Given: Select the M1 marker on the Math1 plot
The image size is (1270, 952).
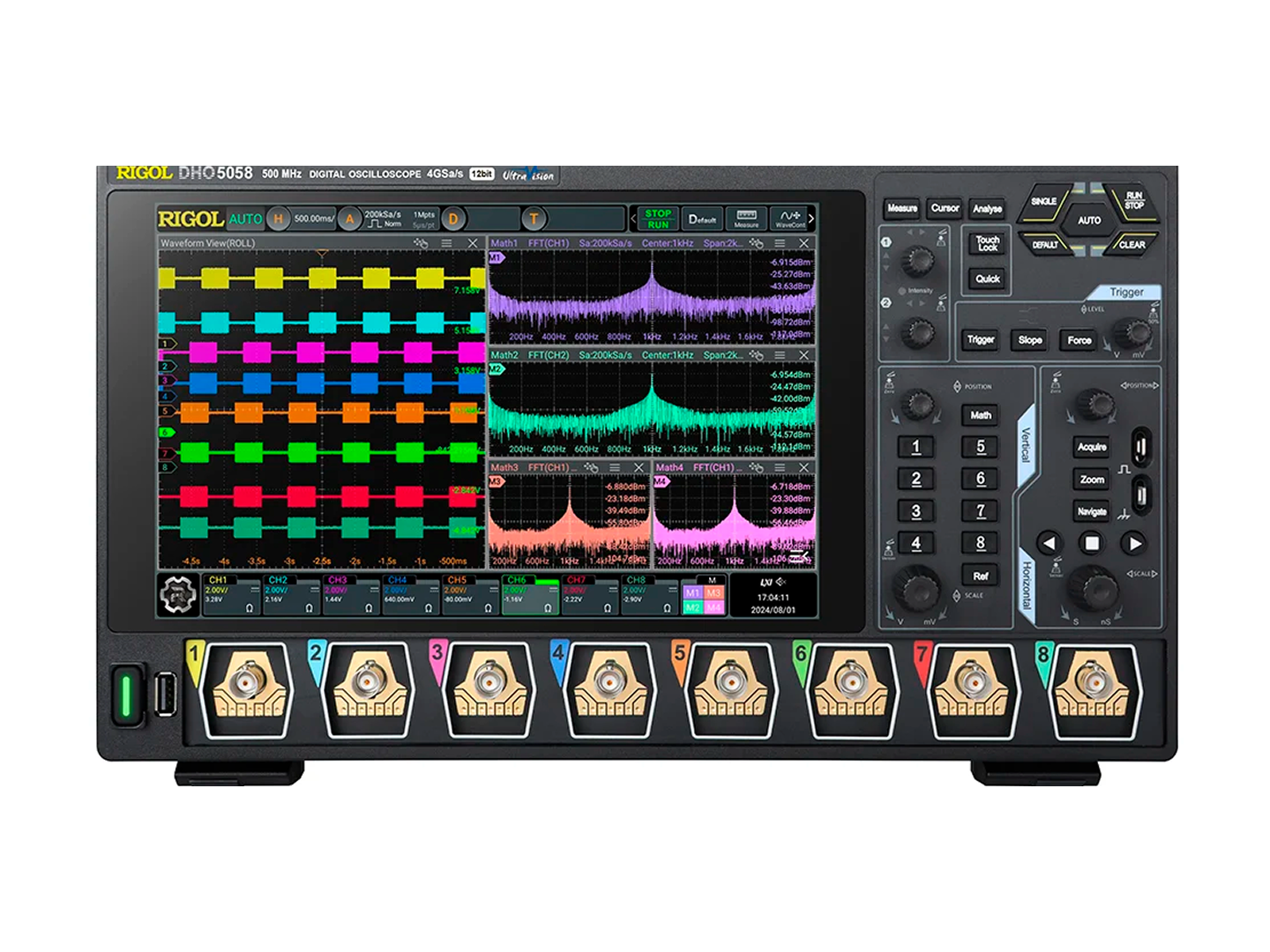Looking at the screenshot, I should tap(496, 257).
